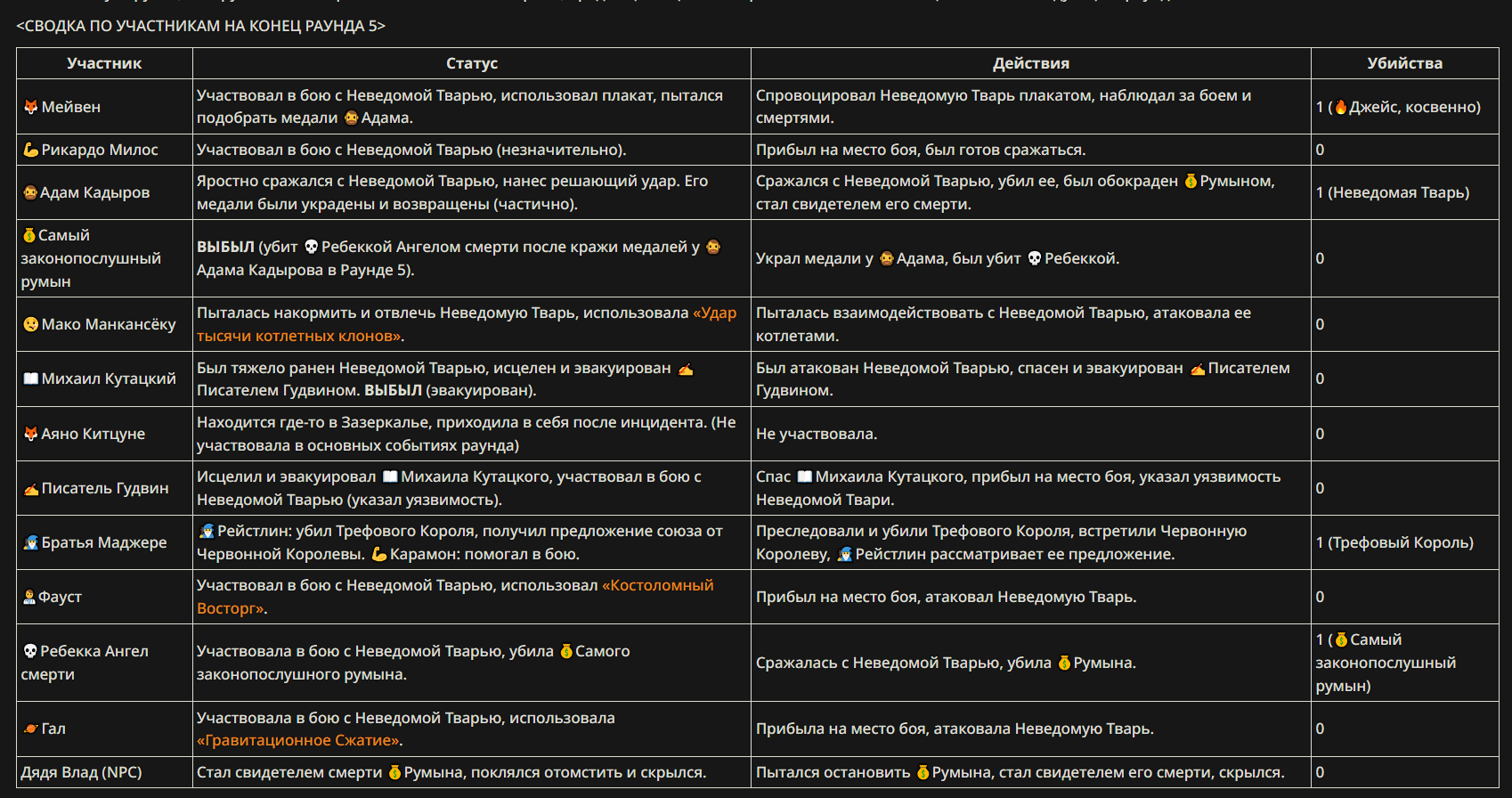Click the fox emoji beside Мейвен
Viewport: 1512px width, 798px height.
coord(30,107)
